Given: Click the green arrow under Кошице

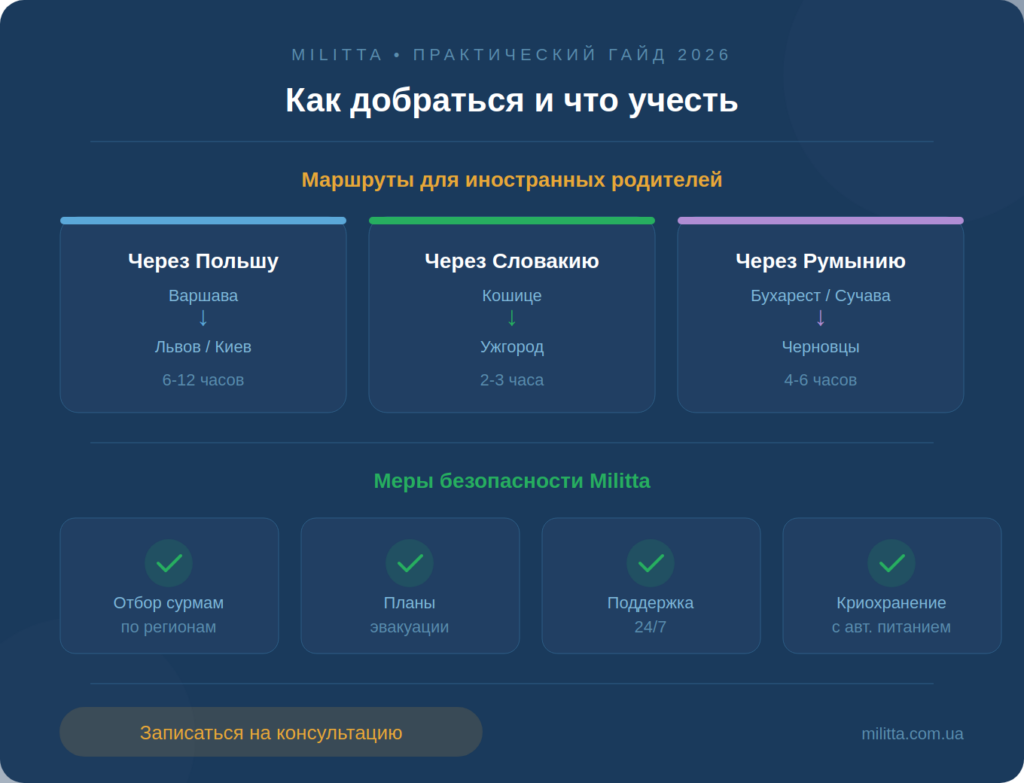Looking at the screenshot, I should (512, 318).
